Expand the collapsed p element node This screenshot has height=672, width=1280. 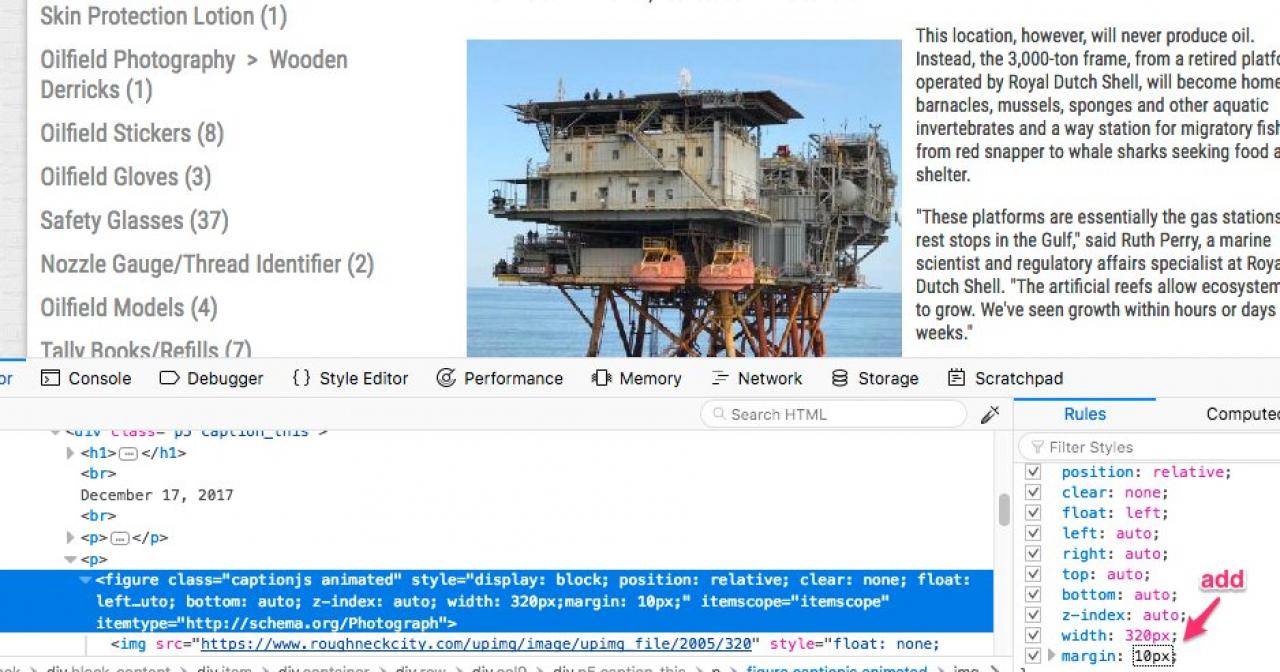click(71, 538)
